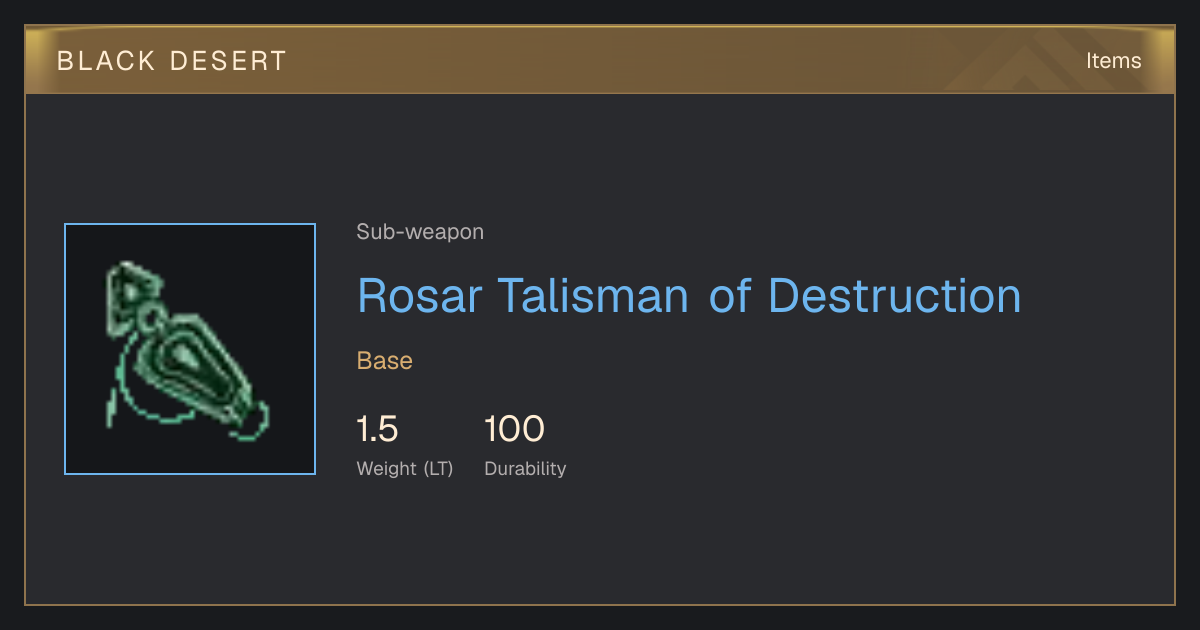Click the word BLACK in the header

point(107,61)
